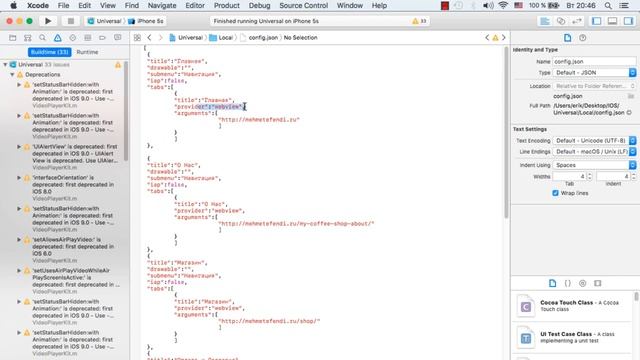The width and height of the screenshot is (640, 360).
Task: Show the Code Snippet library
Action: pos(567,283)
